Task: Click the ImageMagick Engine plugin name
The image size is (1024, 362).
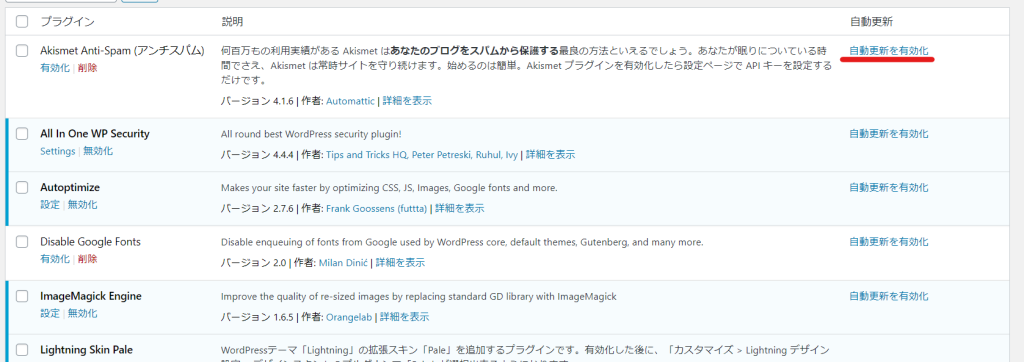Action: coord(91,296)
